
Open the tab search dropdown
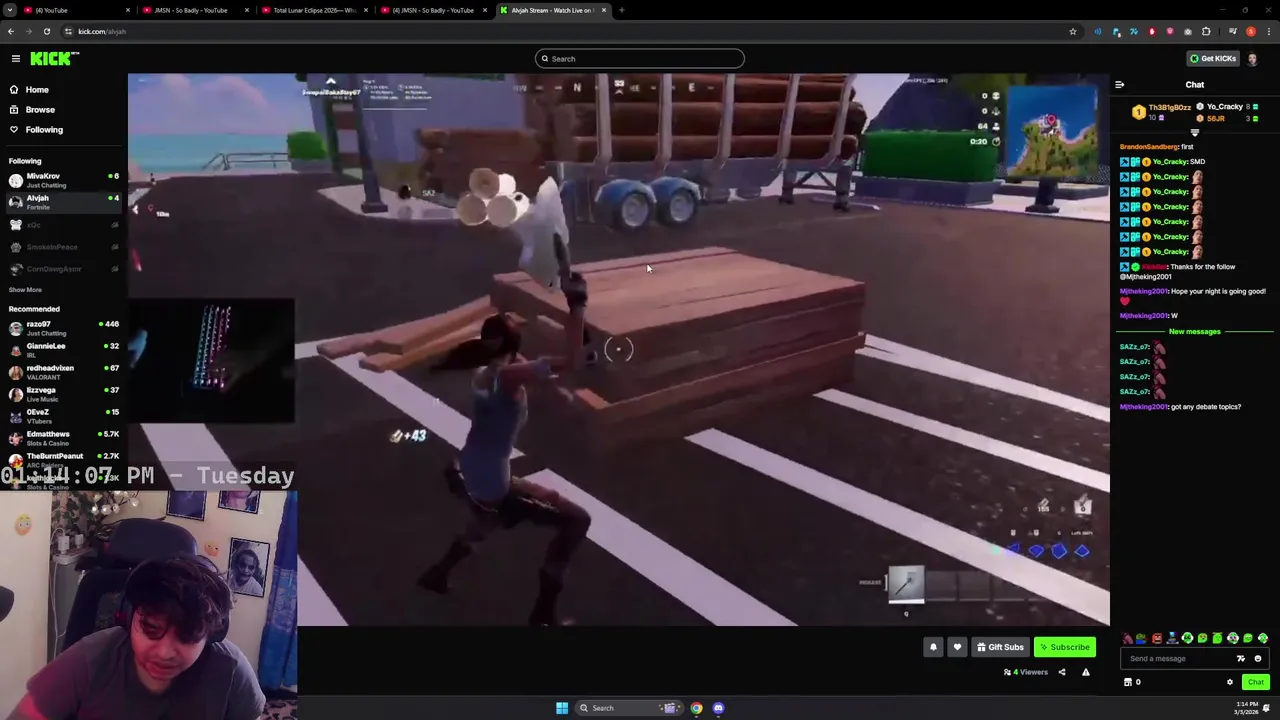9,10
